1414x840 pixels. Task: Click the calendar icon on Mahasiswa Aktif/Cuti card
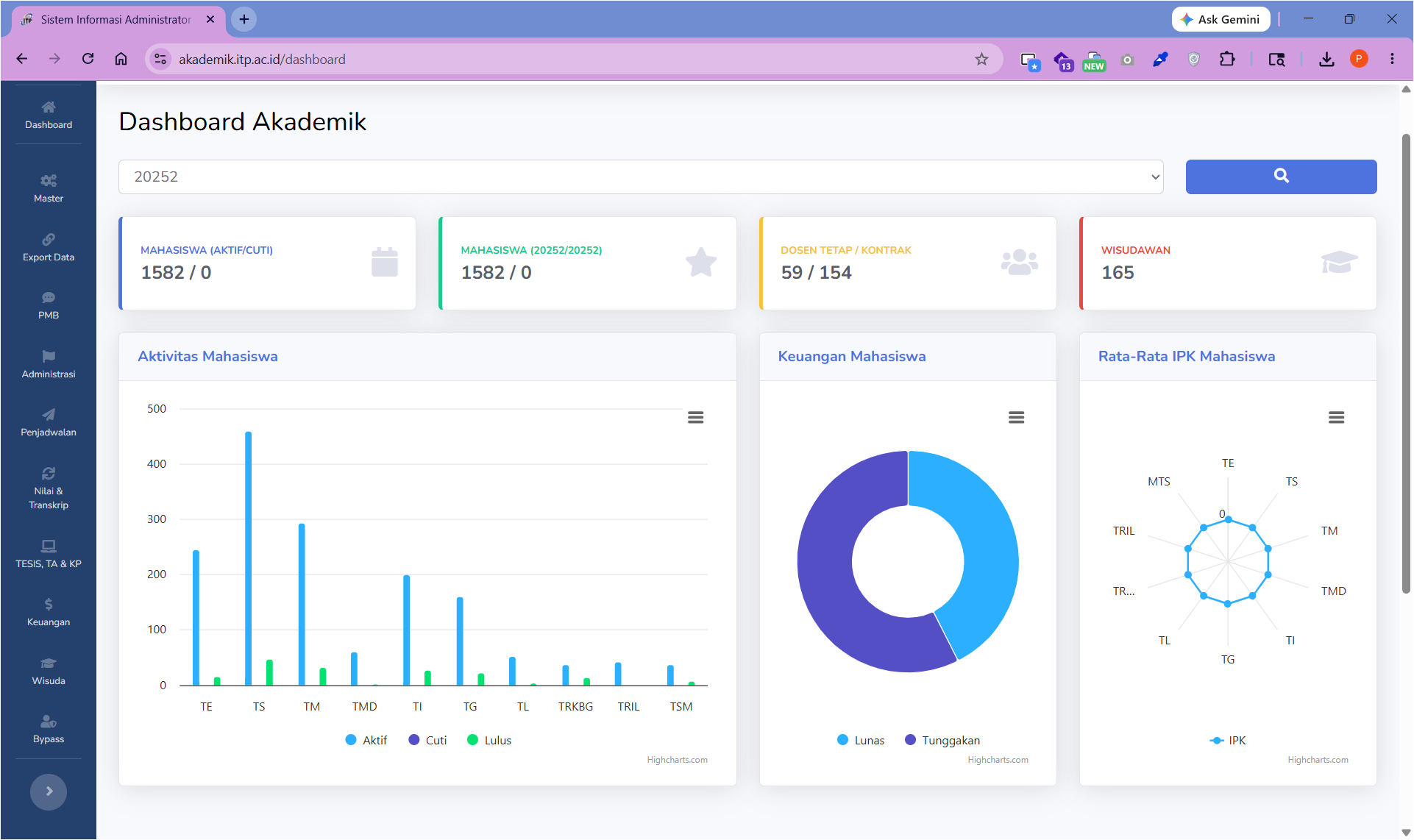[384, 262]
